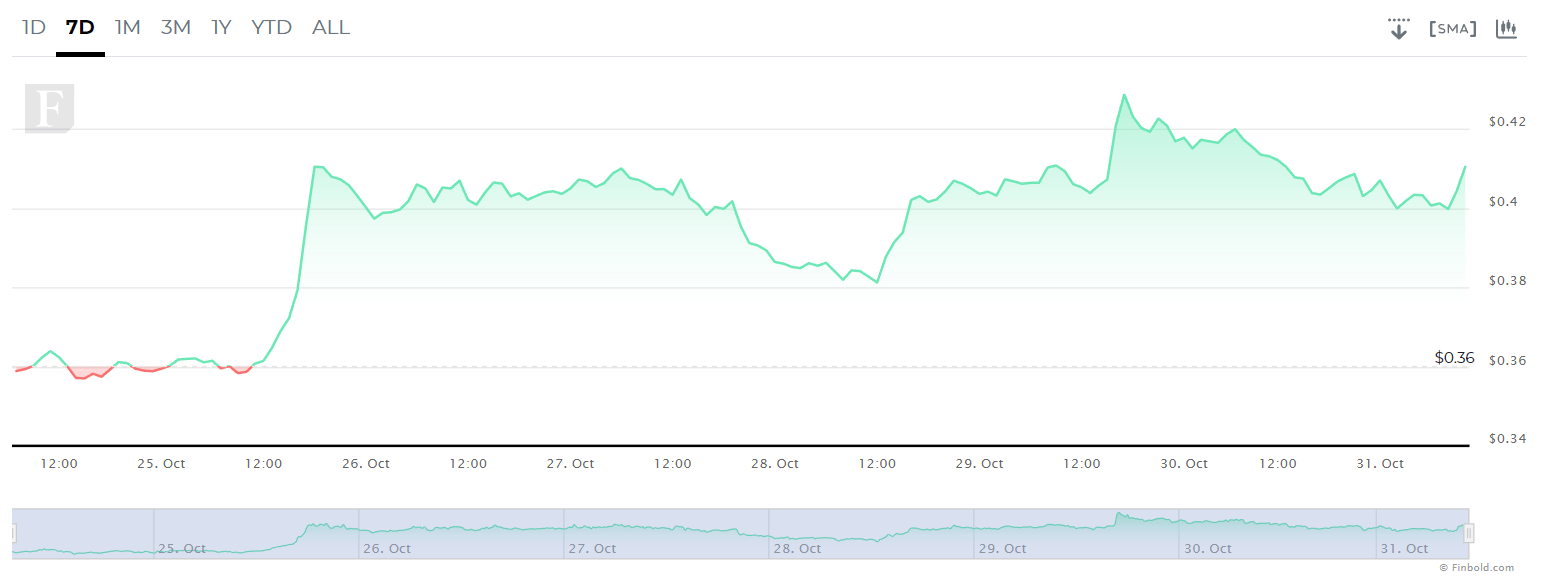Switch to the 1M range
This screenshot has height=580, width=1543.
128,28
